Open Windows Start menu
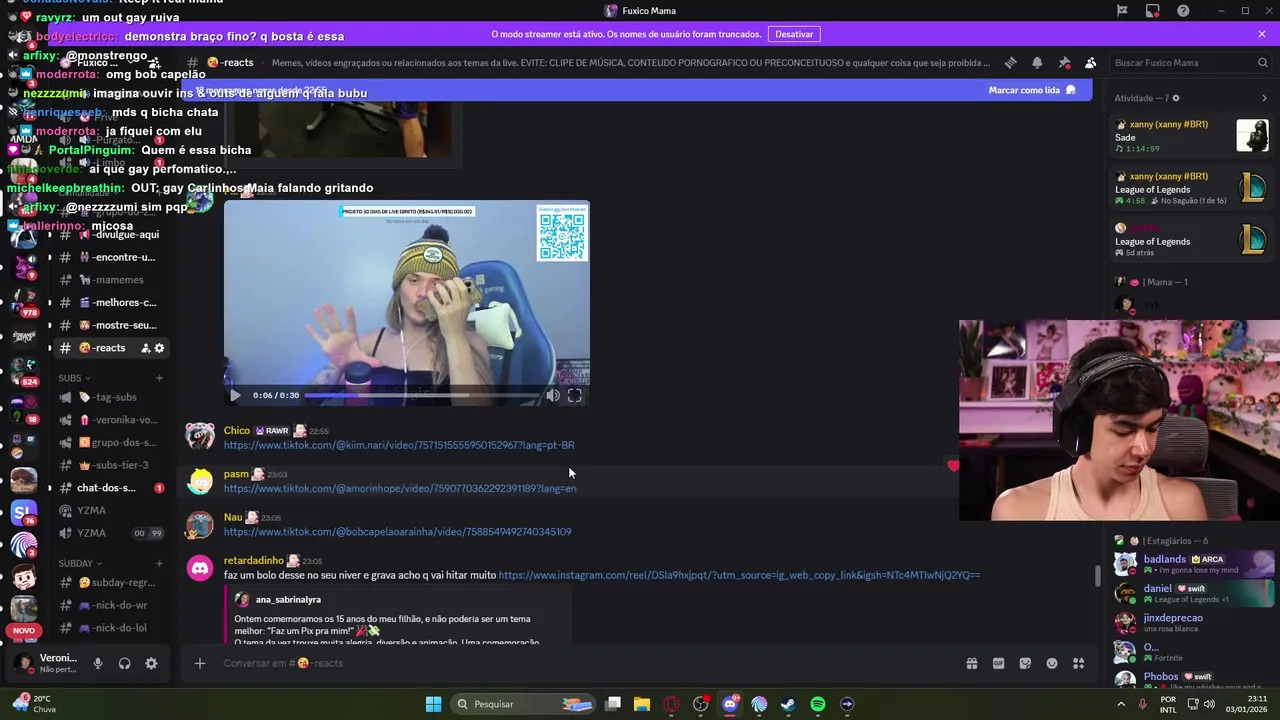Viewport: 1280px width, 720px height. coord(433,704)
